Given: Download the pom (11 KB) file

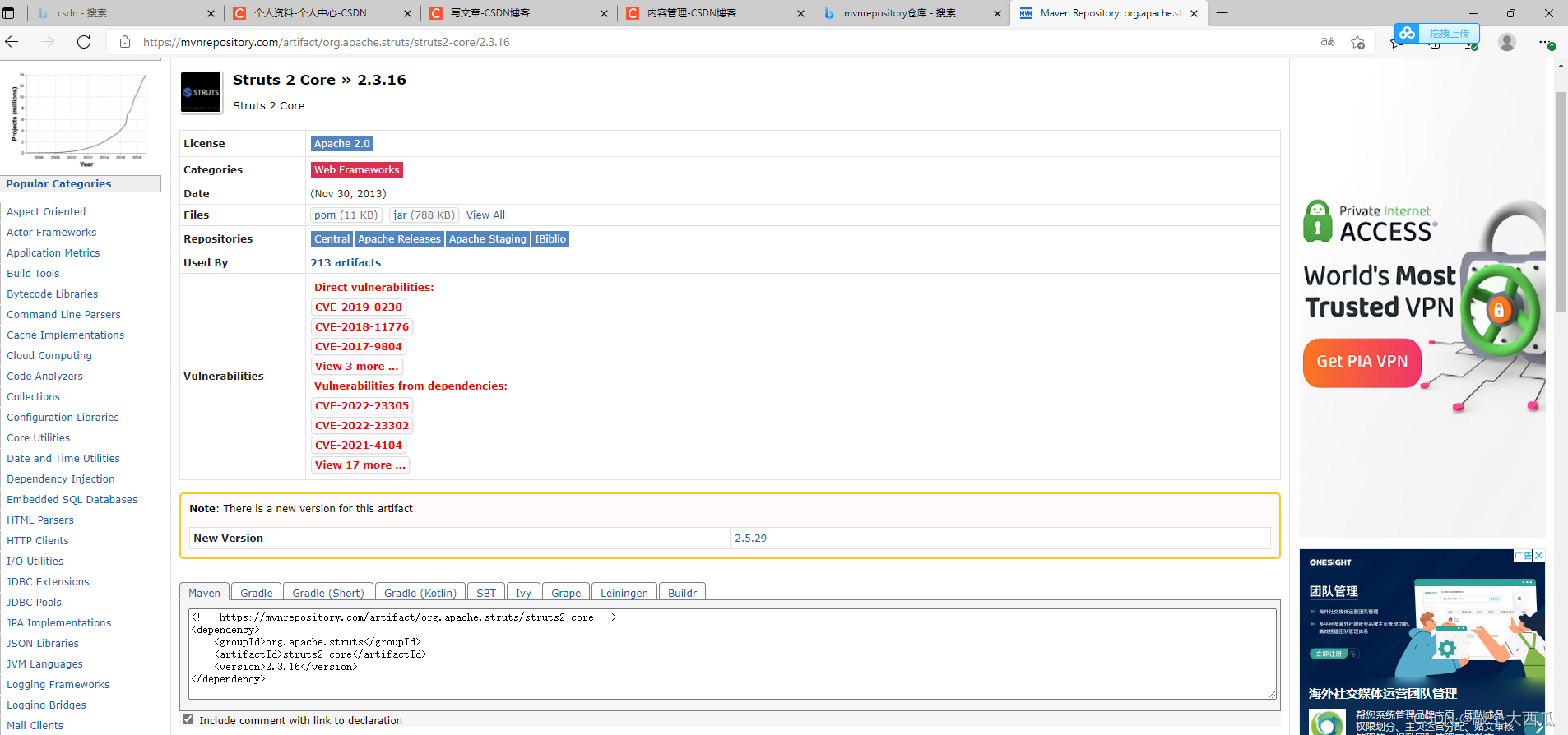Looking at the screenshot, I should (x=346, y=215).
